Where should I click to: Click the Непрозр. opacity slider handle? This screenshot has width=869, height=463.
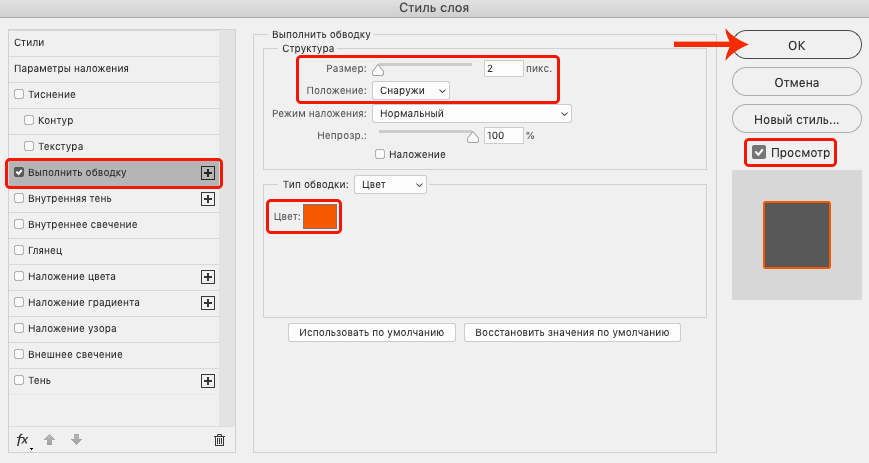point(473,137)
